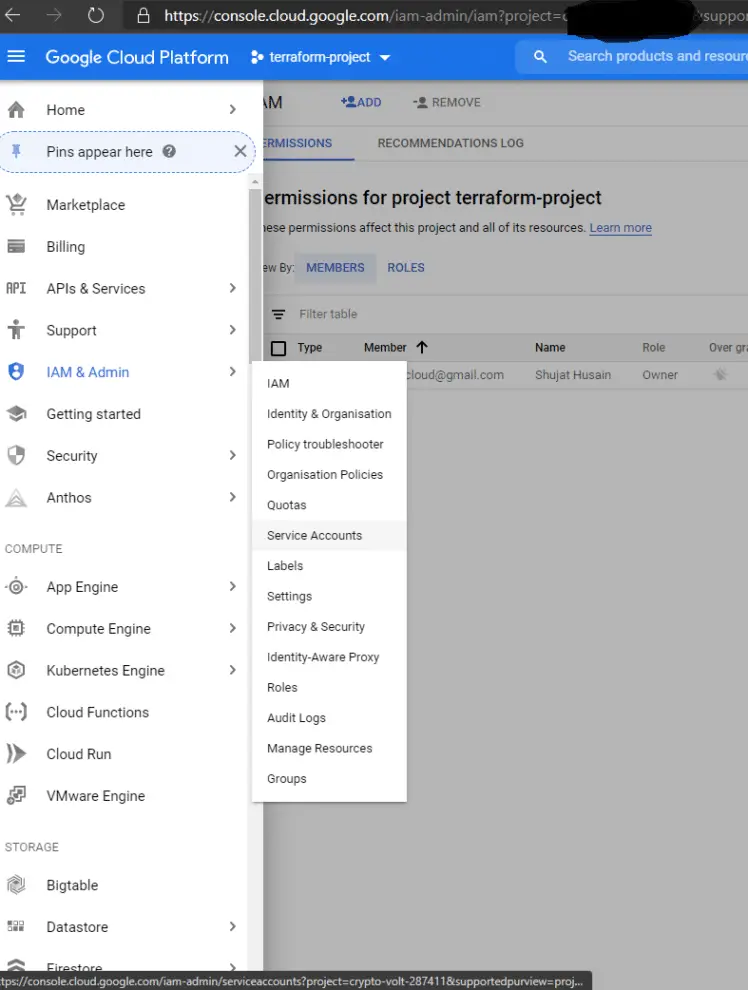The width and height of the screenshot is (748, 990).
Task: Expand the Anthos submenu chevron
Action: [x=232, y=497]
